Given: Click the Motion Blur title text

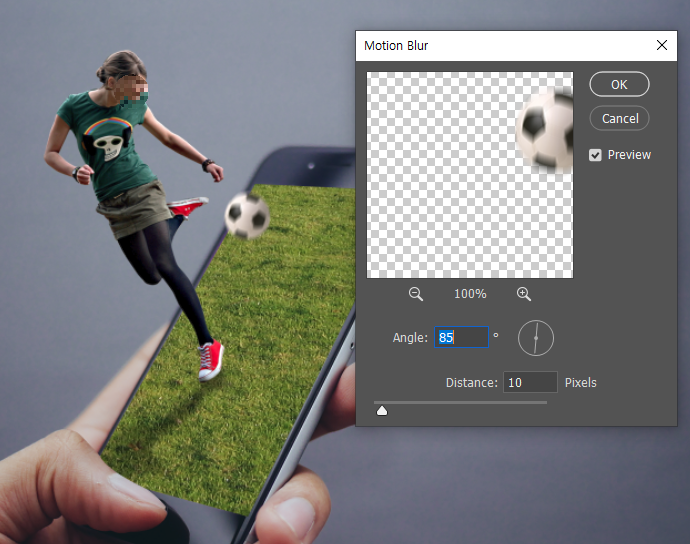Looking at the screenshot, I should [x=396, y=46].
